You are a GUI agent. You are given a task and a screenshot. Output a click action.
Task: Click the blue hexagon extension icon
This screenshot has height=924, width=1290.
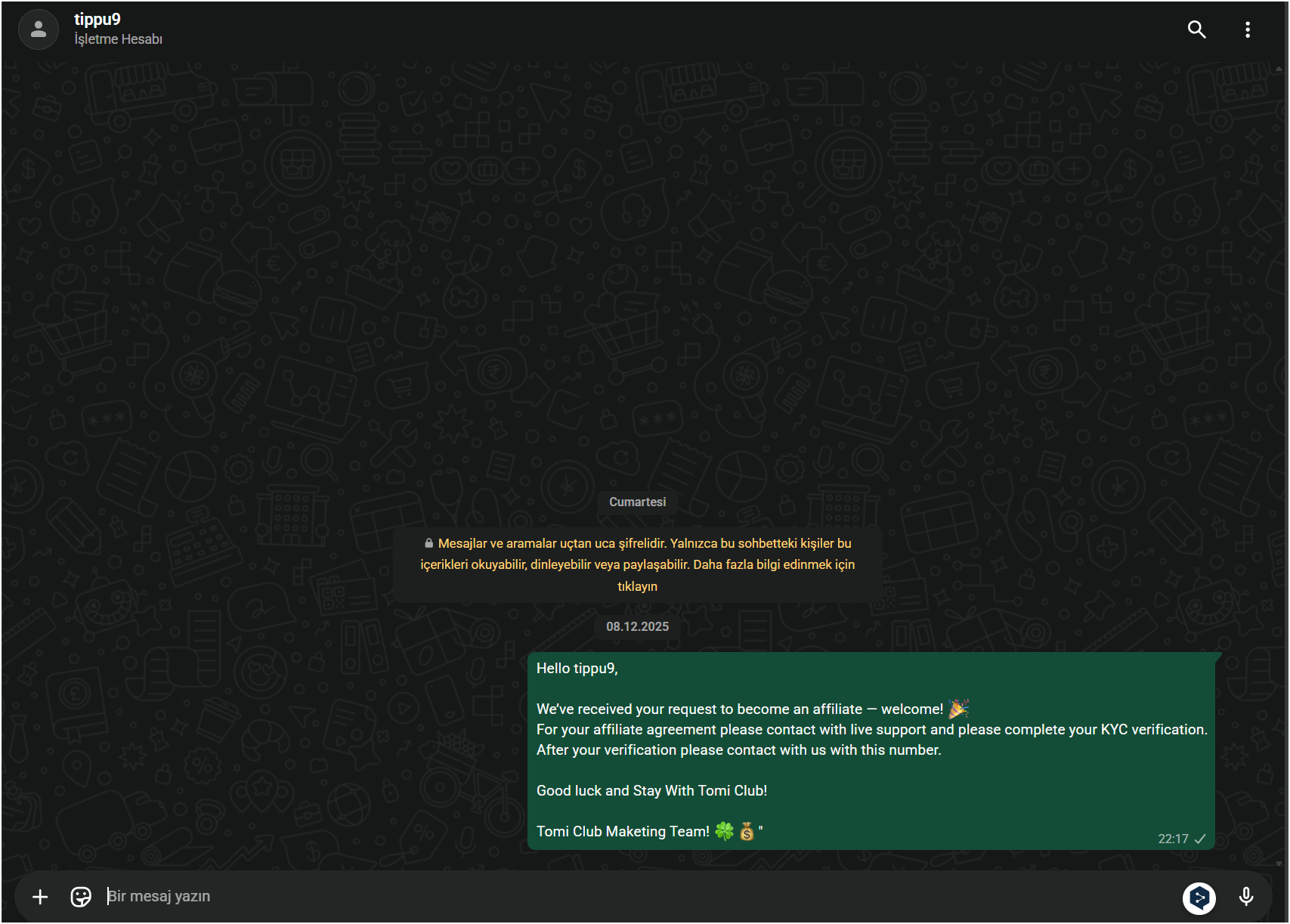(1199, 898)
